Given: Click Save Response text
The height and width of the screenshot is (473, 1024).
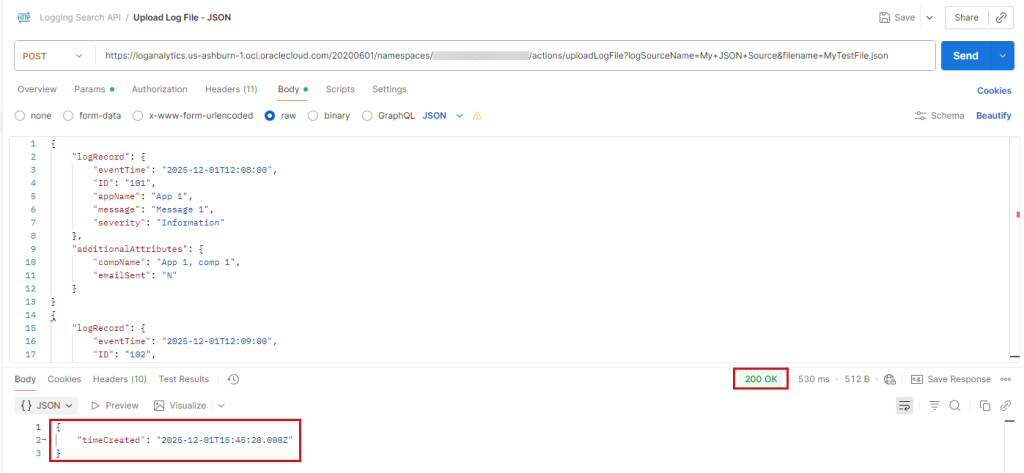Looking at the screenshot, I should [x=959, y=379].
